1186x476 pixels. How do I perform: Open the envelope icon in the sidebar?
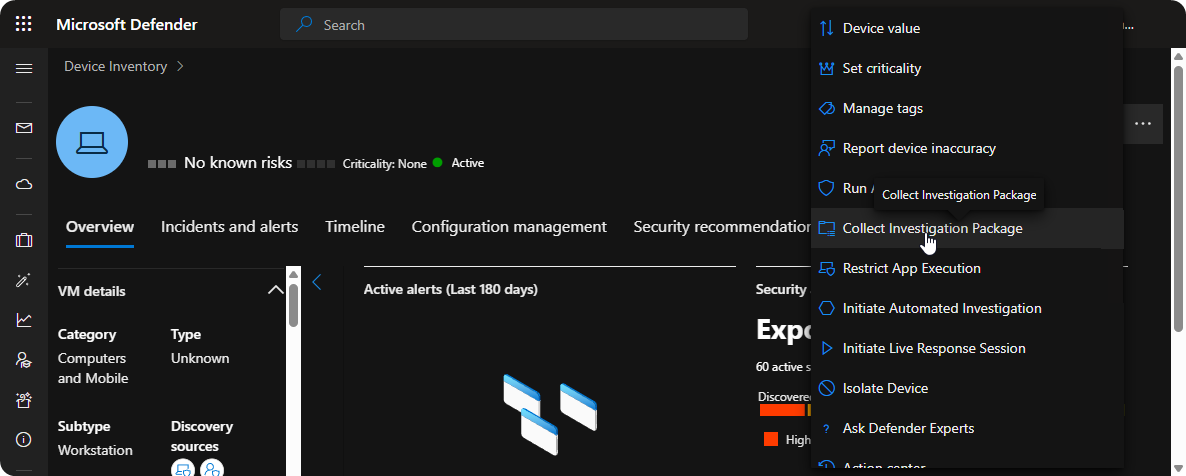pos(24,128)
